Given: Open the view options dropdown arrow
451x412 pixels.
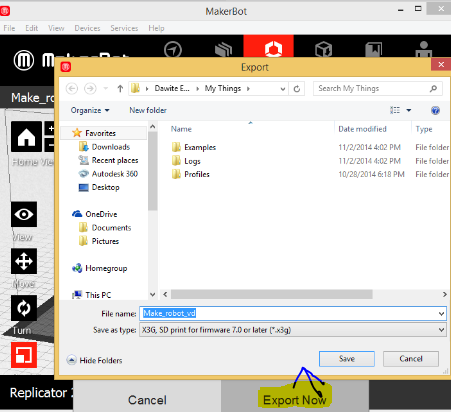Looking at the screenshot, I should tap(409, 110).
